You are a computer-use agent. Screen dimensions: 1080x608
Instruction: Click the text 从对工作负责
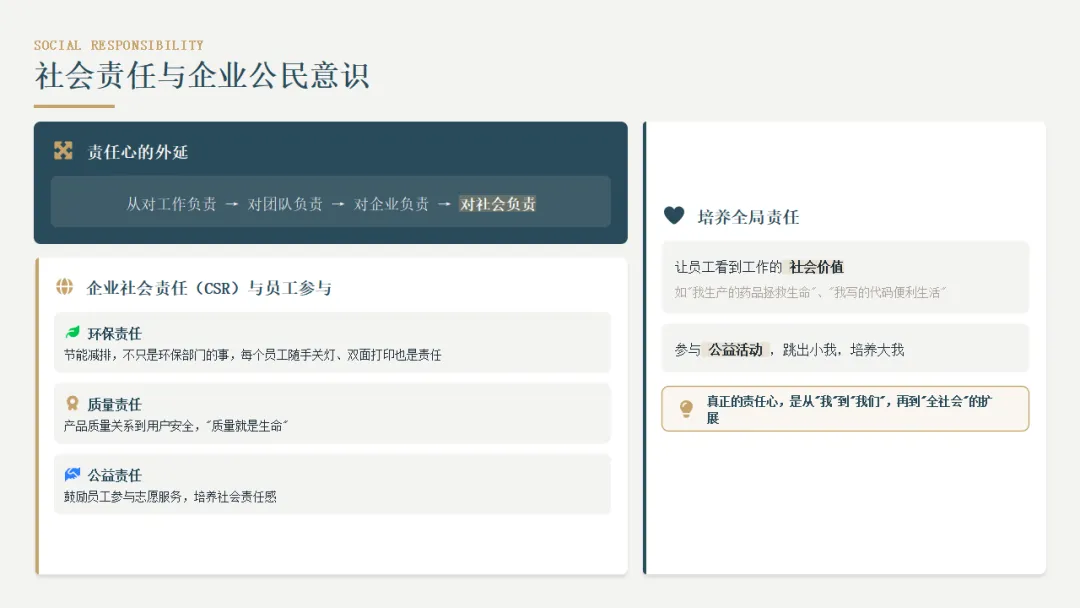[x=171, y=204]
